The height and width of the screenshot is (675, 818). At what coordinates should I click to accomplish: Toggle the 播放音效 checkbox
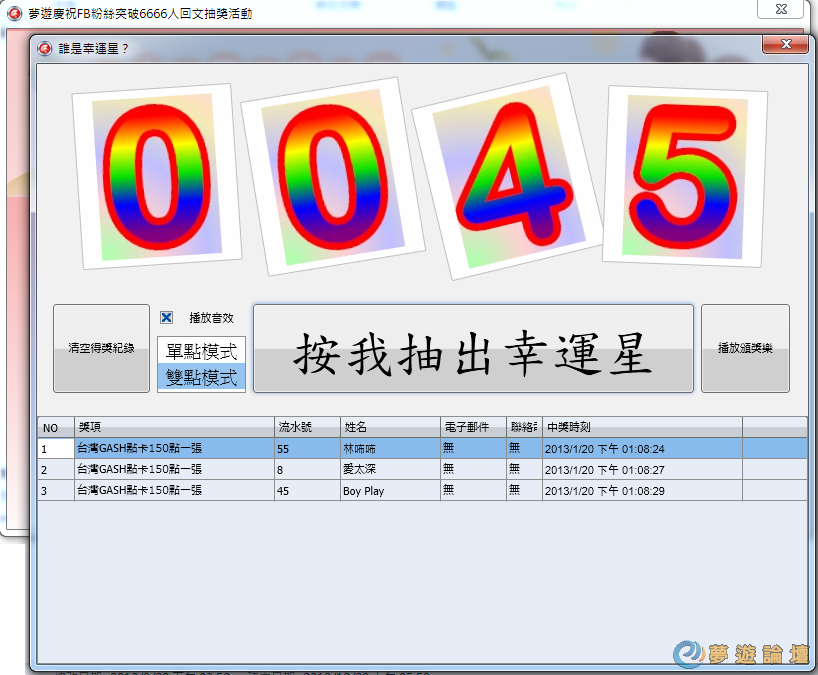(167, 318)
